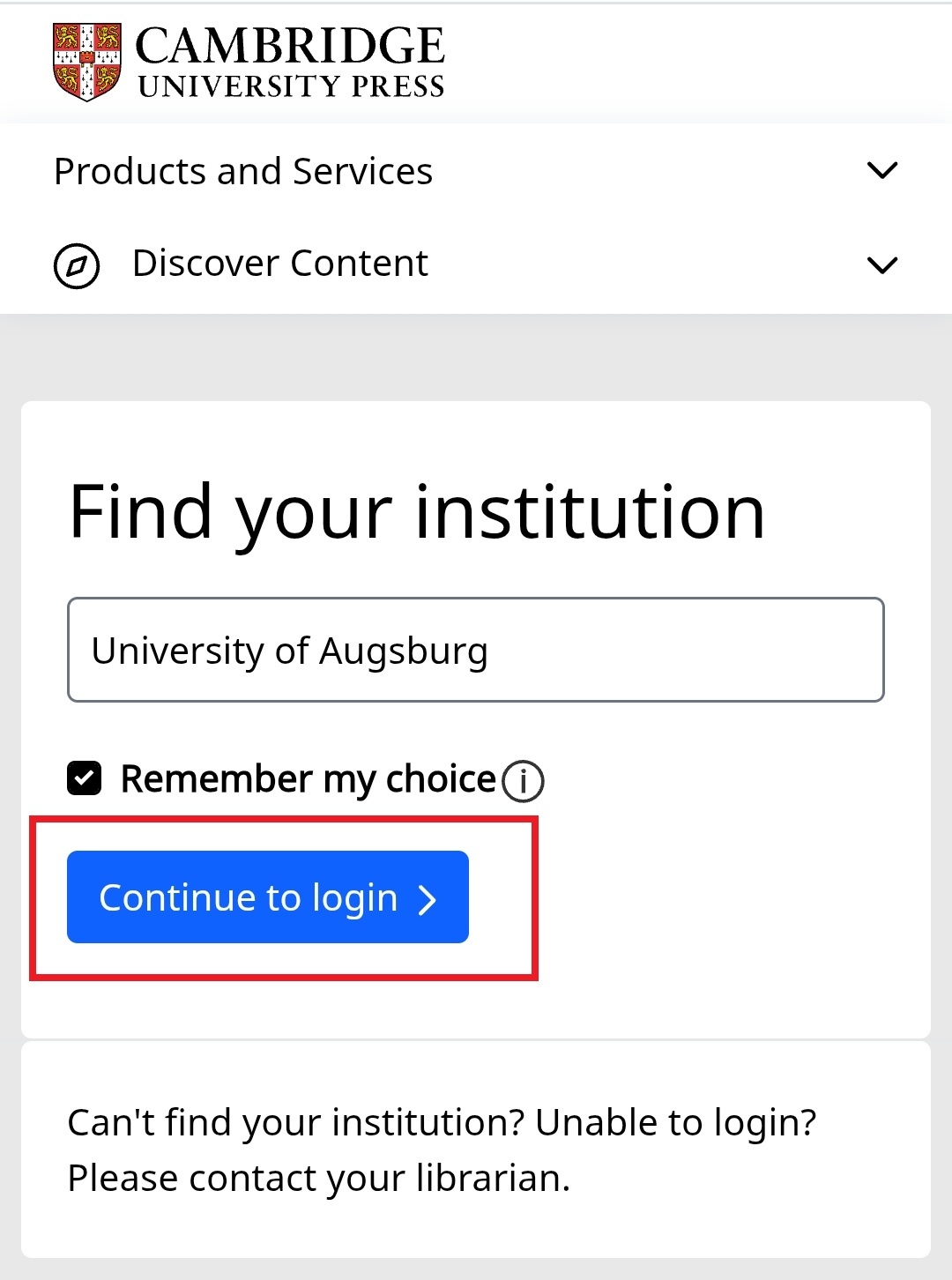Click the UNIVERSITY PRESS text under the wordmark
This screenshot has width=952, height=1280.
coord(291,86)
